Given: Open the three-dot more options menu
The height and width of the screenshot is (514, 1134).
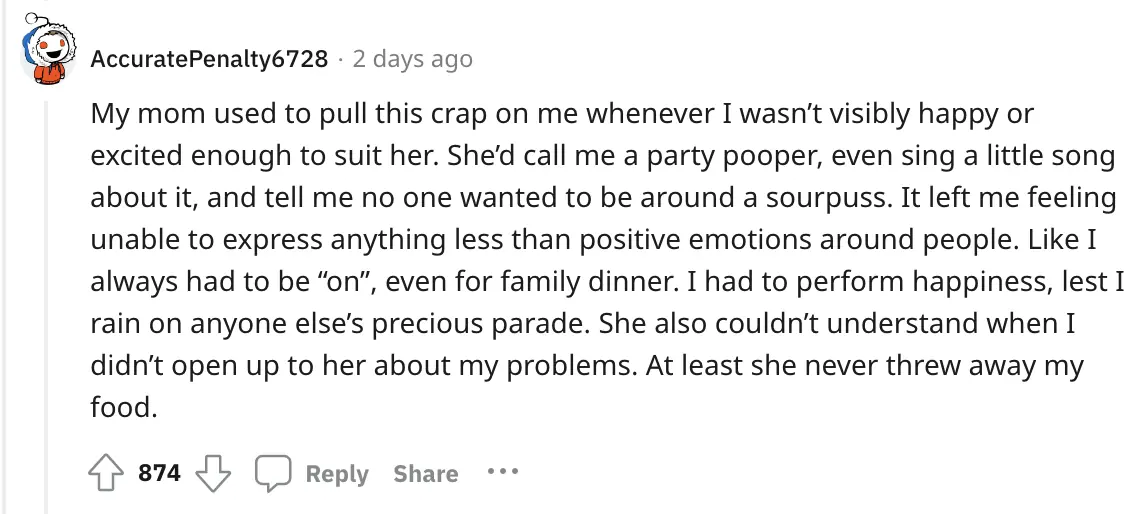Looking at the screenshot, I should (503, 471).
